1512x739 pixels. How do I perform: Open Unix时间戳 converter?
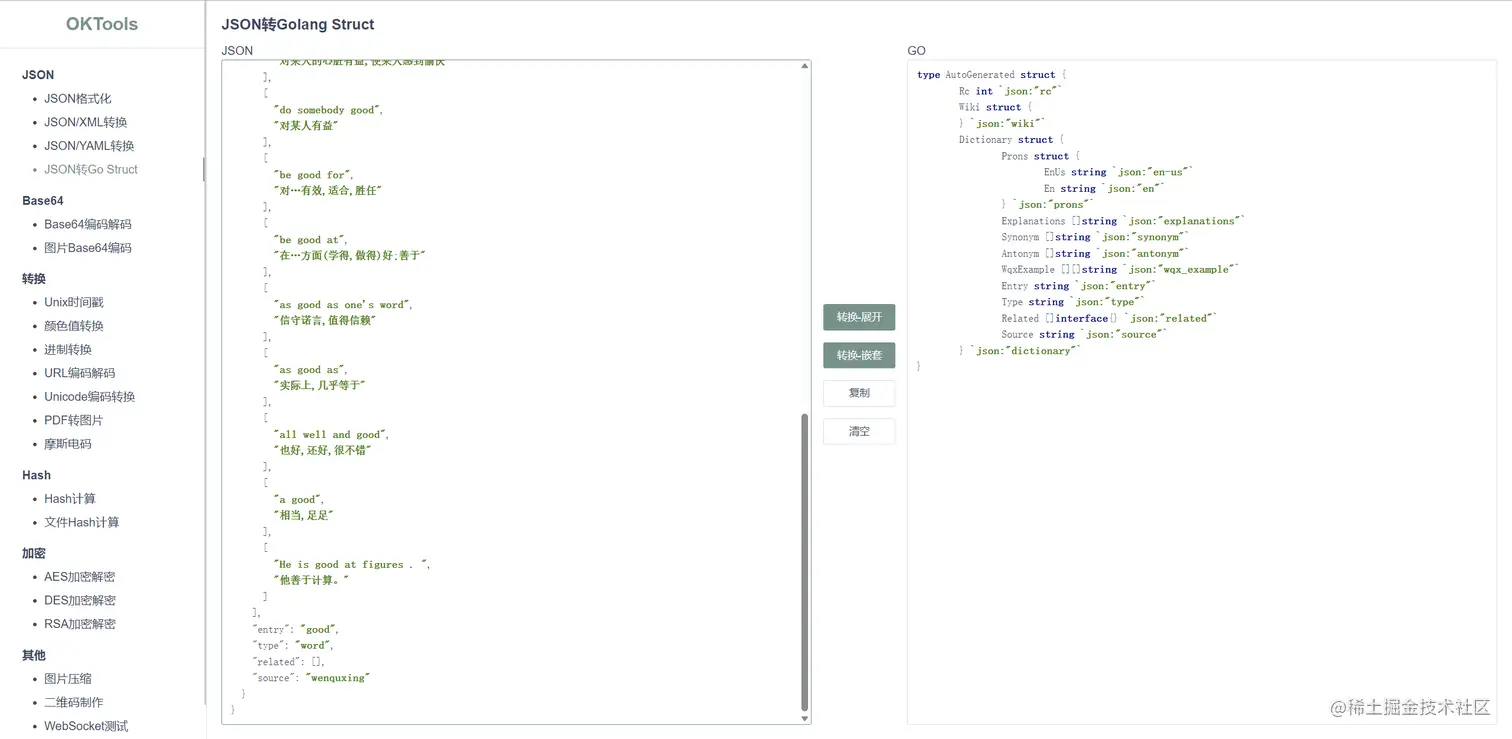(x=74, y=302)
